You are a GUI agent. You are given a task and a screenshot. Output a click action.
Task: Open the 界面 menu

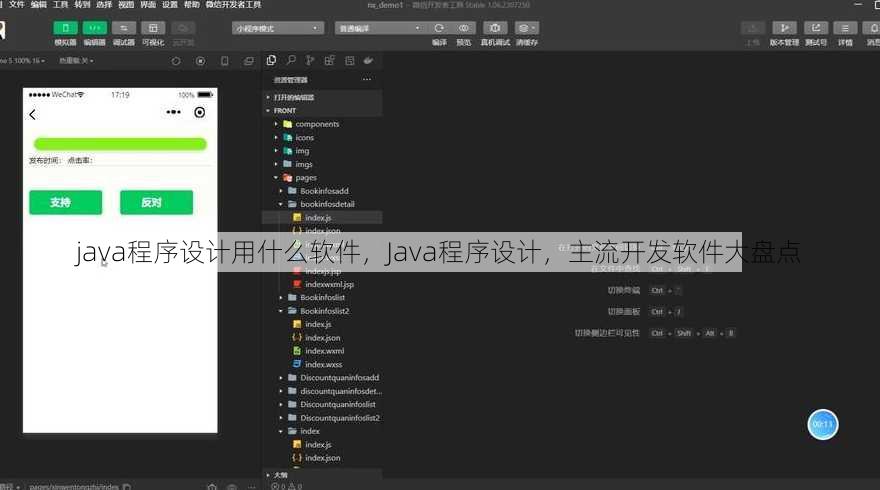tap(148, 4)
